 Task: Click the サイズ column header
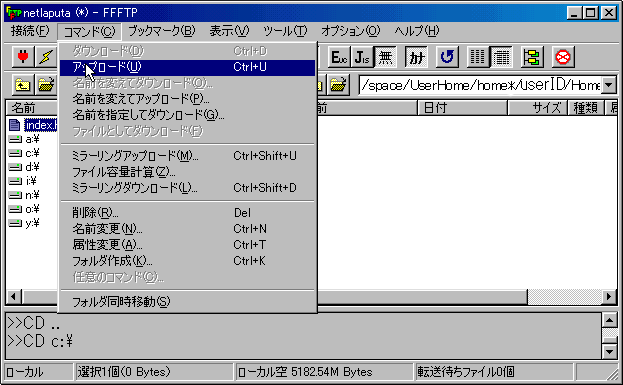click(538, 108)
